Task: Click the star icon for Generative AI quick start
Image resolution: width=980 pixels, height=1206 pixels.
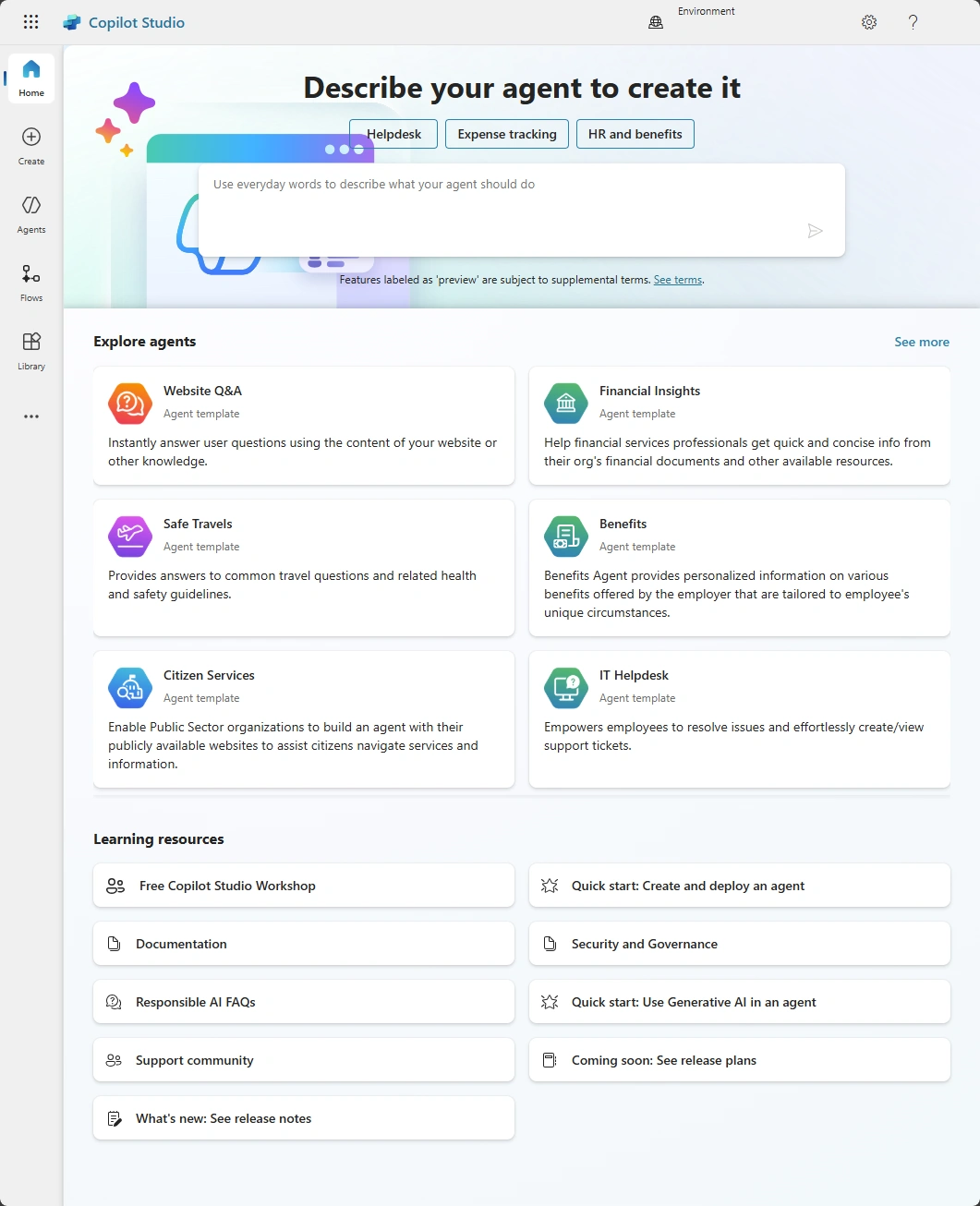Action: click(x=550, y=1002)
